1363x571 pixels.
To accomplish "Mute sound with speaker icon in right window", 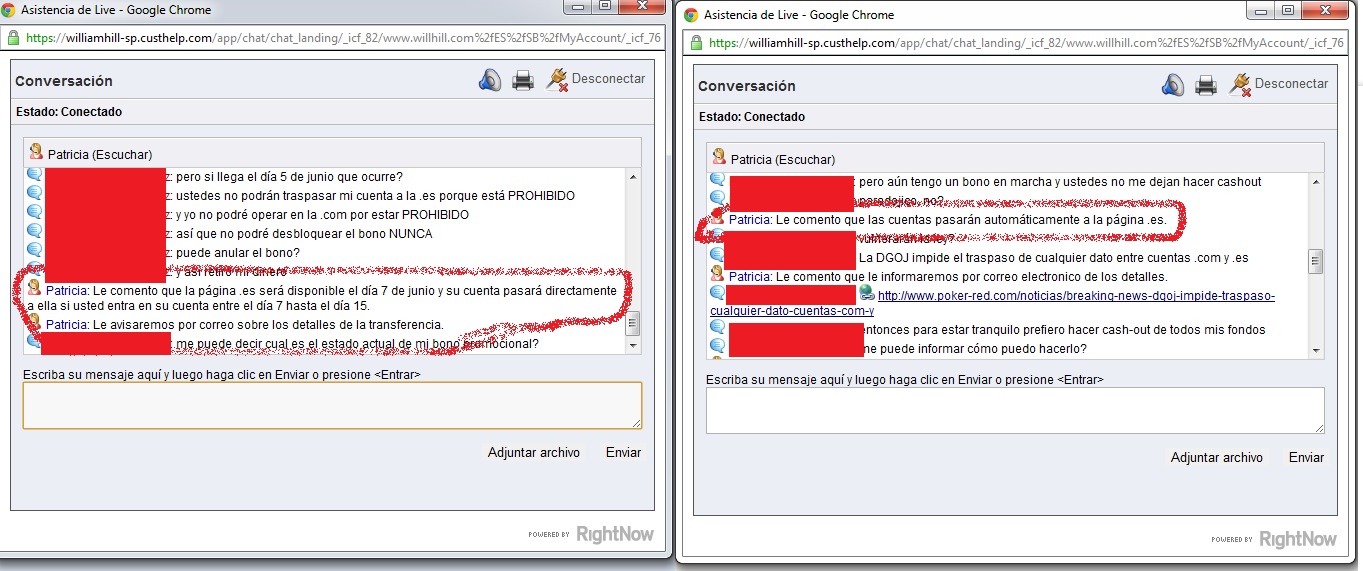I will point(1172,86).
